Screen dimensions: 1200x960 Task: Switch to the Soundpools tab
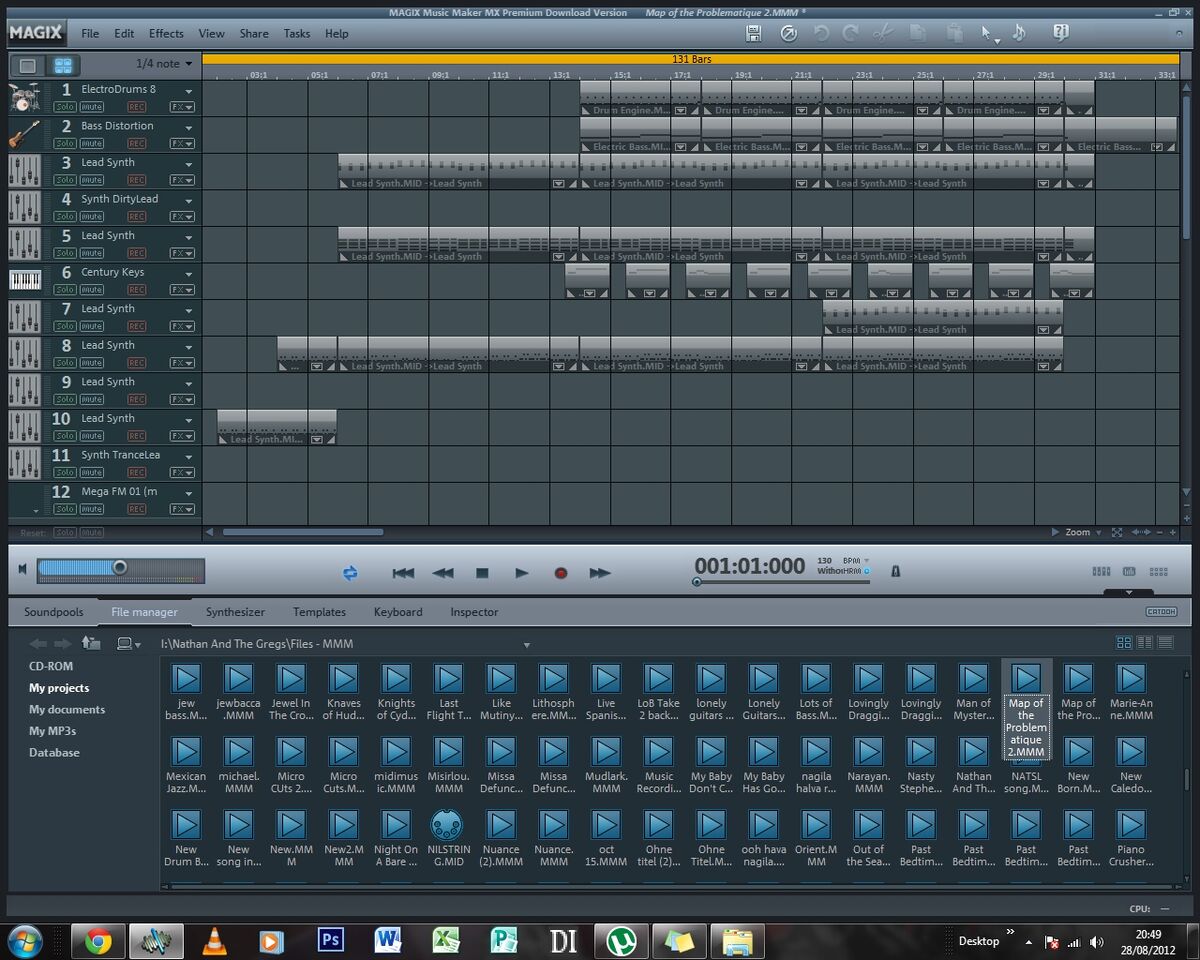(54, 612)
